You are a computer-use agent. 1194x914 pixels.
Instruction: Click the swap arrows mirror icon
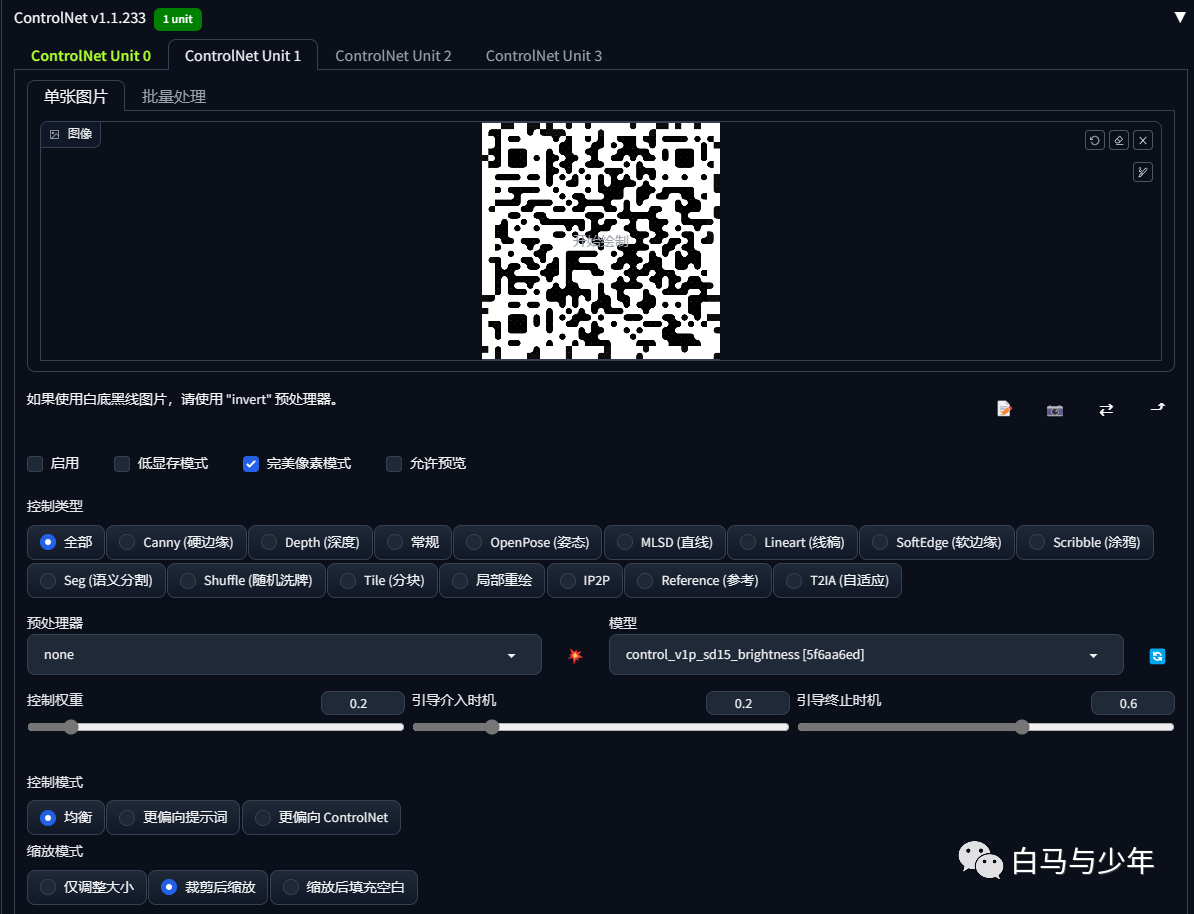click(x=1106, y=410)
